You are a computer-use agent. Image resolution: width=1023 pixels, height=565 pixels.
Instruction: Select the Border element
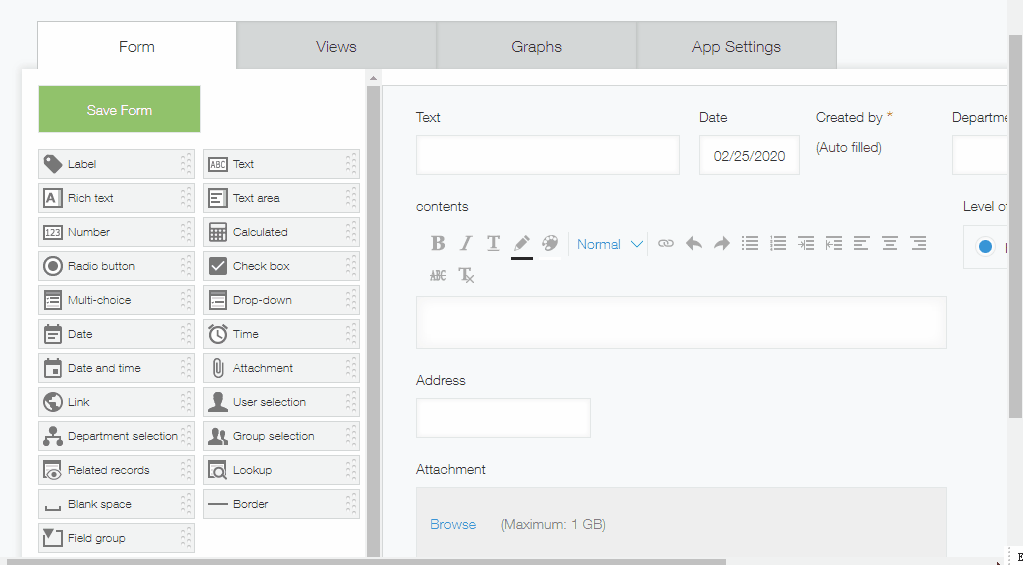281,504
